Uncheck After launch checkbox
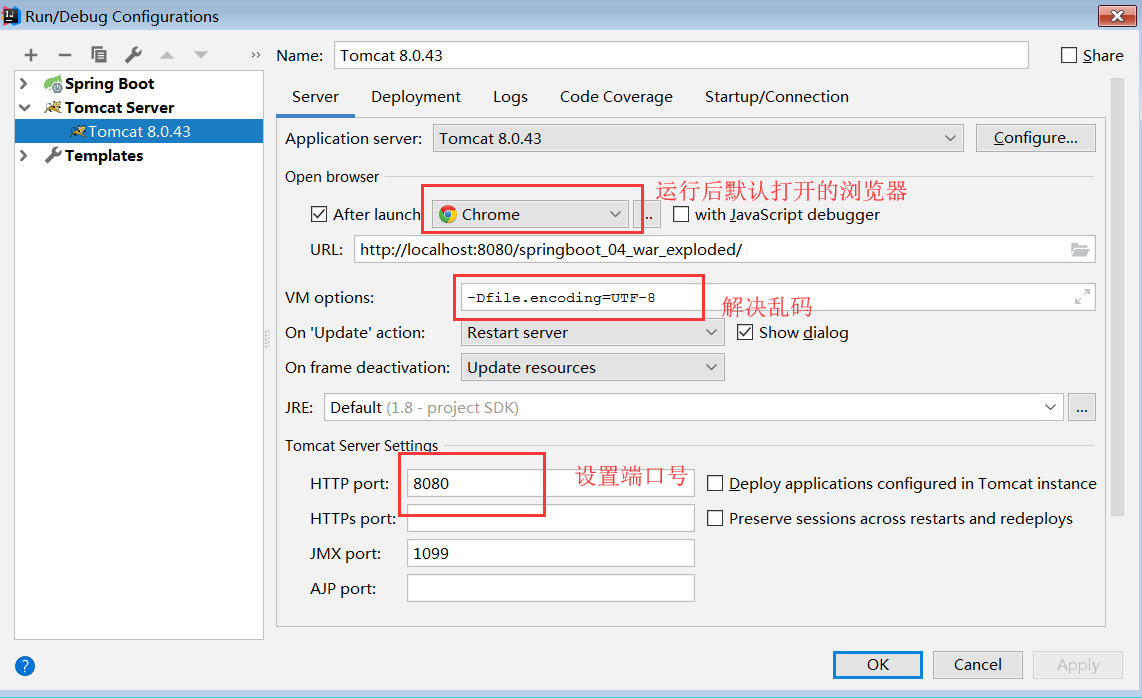 coord(318,214)
